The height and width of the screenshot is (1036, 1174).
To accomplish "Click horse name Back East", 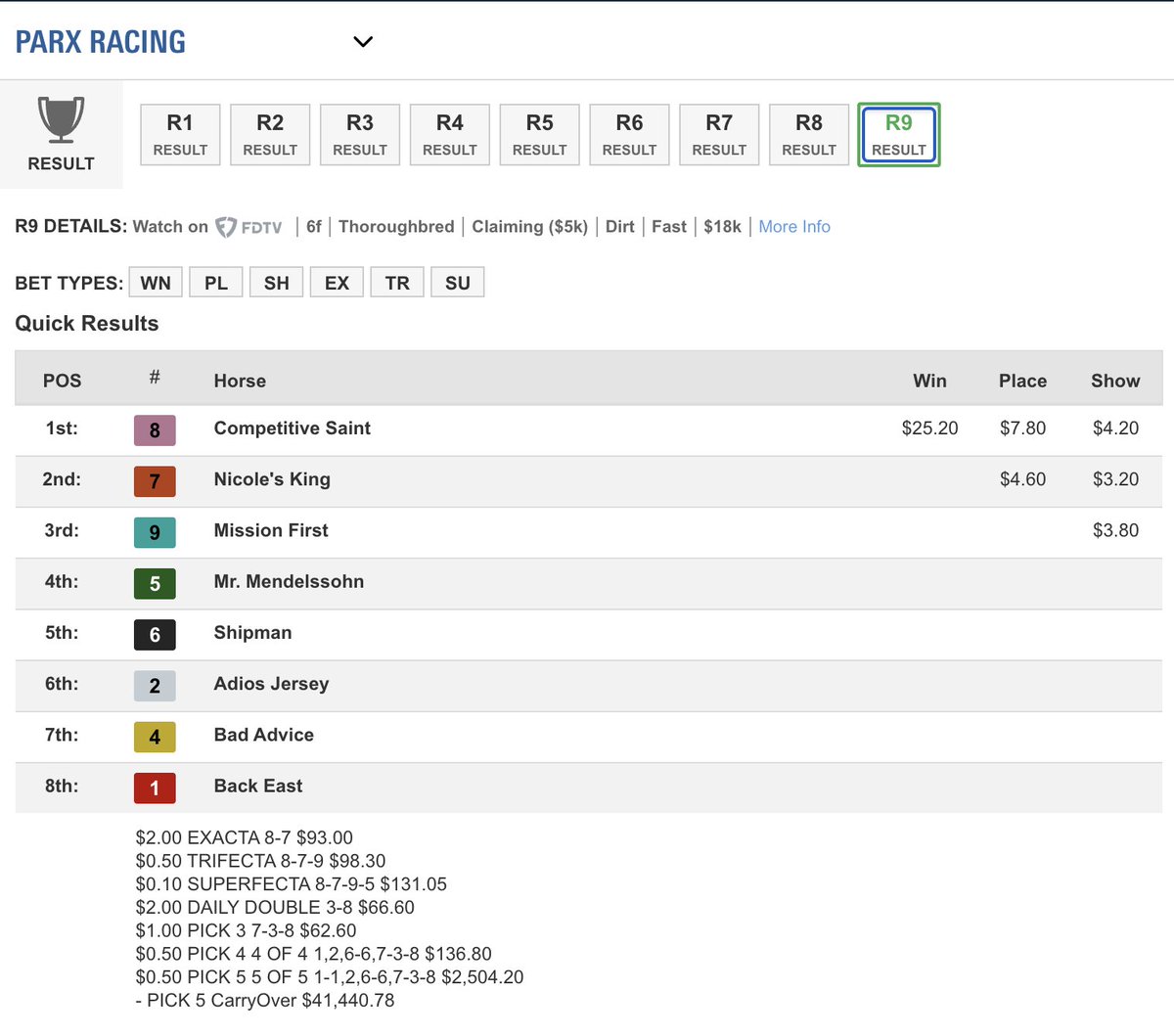I will tap(258, 786).
